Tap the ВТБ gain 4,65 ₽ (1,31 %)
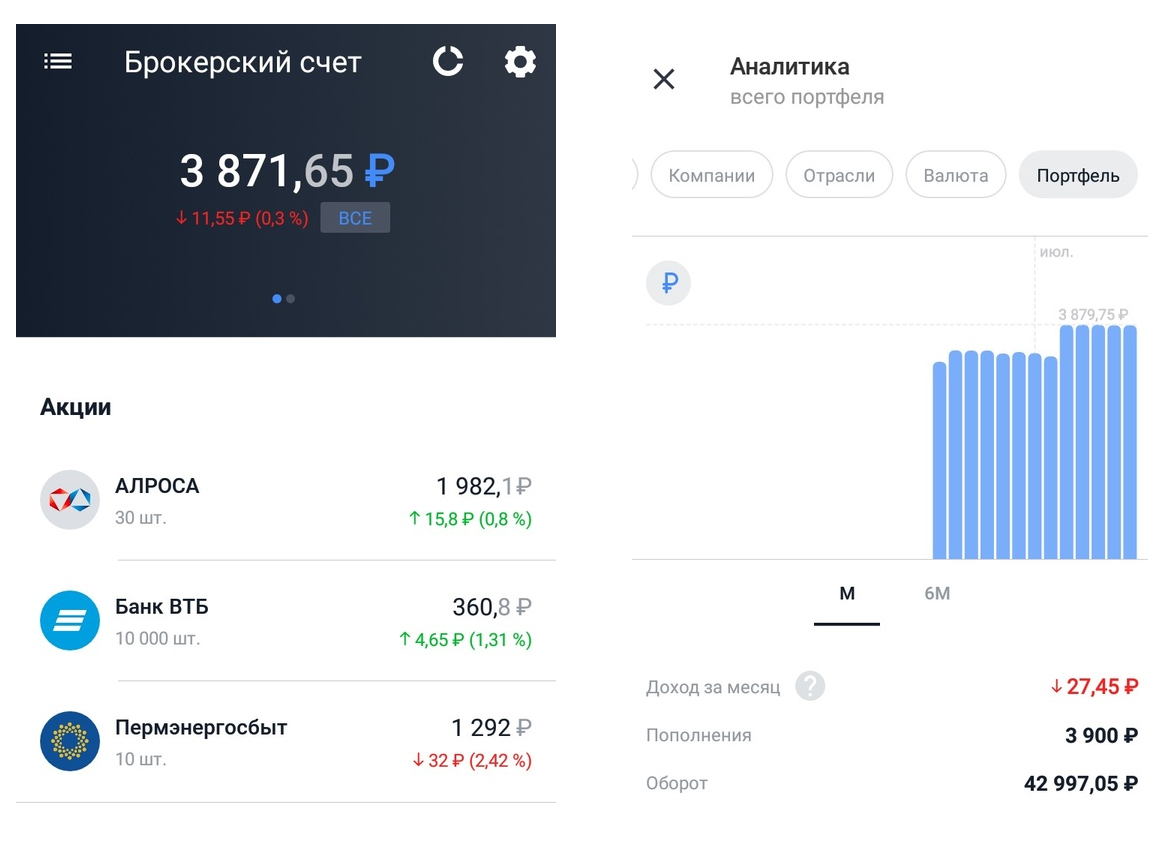1172x860 pixels. [x=465, y=640]
